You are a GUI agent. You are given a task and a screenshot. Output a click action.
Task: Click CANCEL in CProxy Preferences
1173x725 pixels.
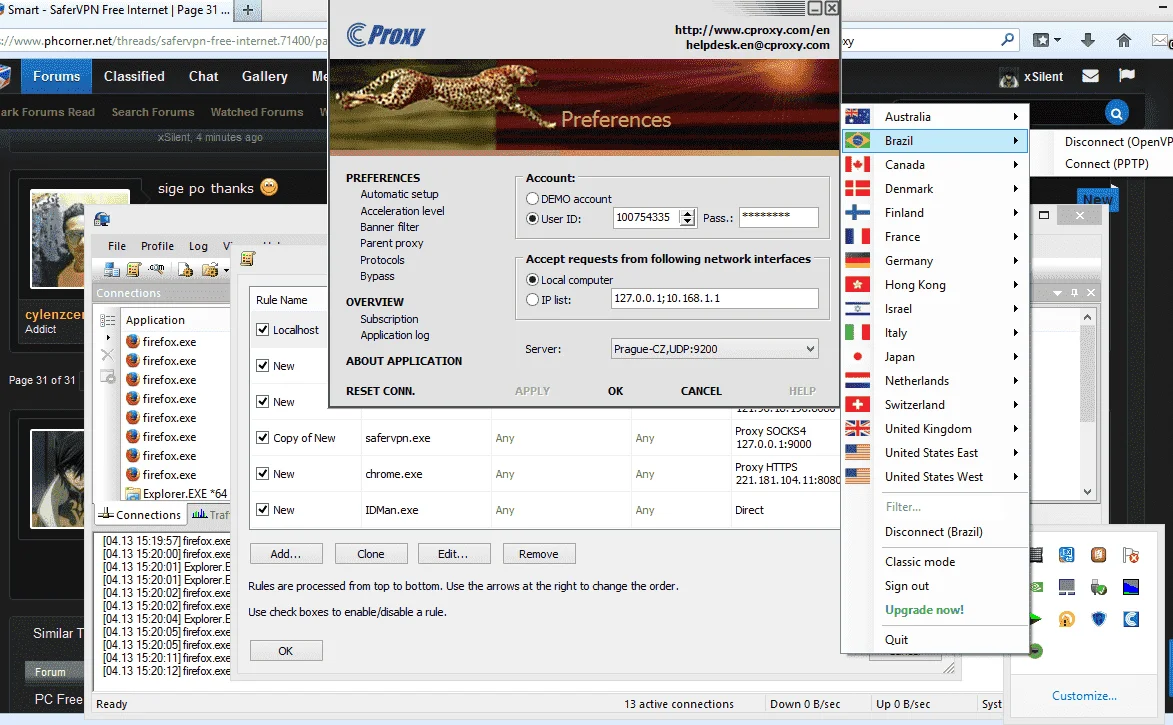tap(701, 391)
